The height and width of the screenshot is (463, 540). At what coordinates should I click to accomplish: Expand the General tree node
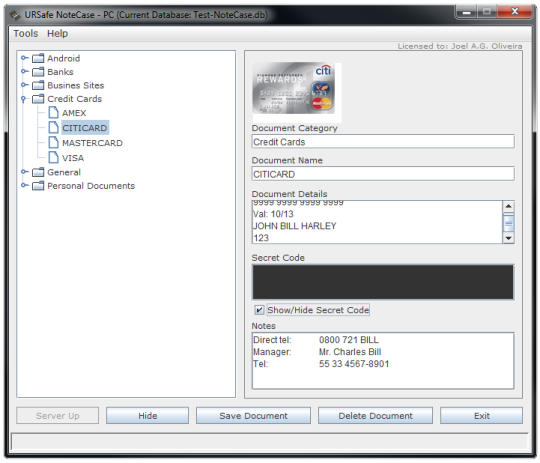click(x=24, y=172)
